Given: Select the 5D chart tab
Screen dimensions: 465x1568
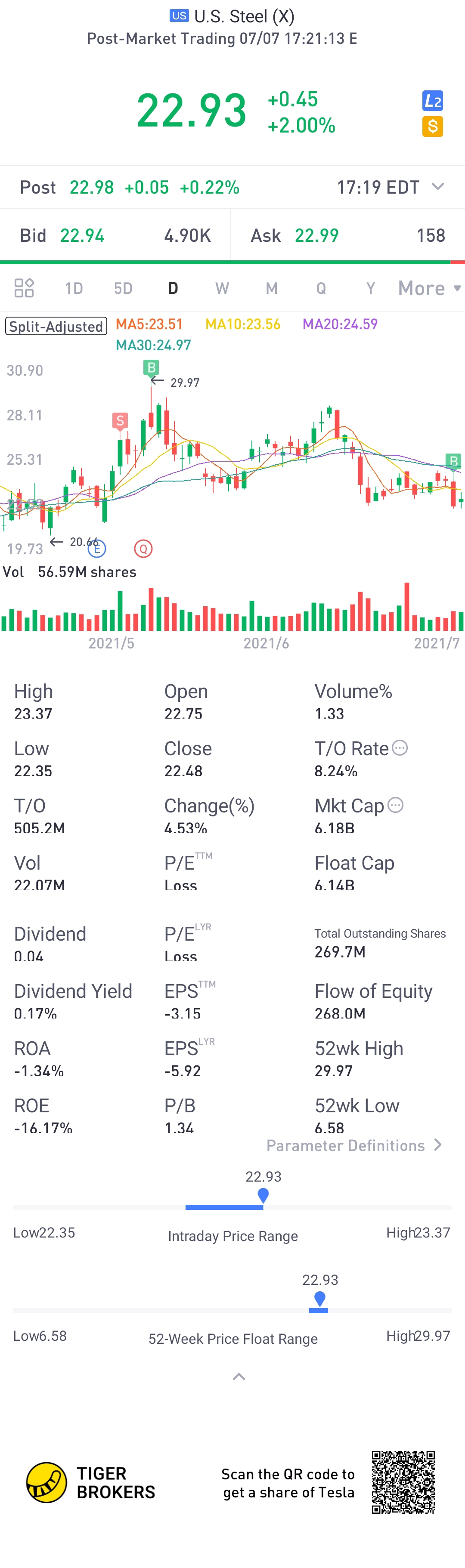Looking at the screenshot, I should 123,288.
